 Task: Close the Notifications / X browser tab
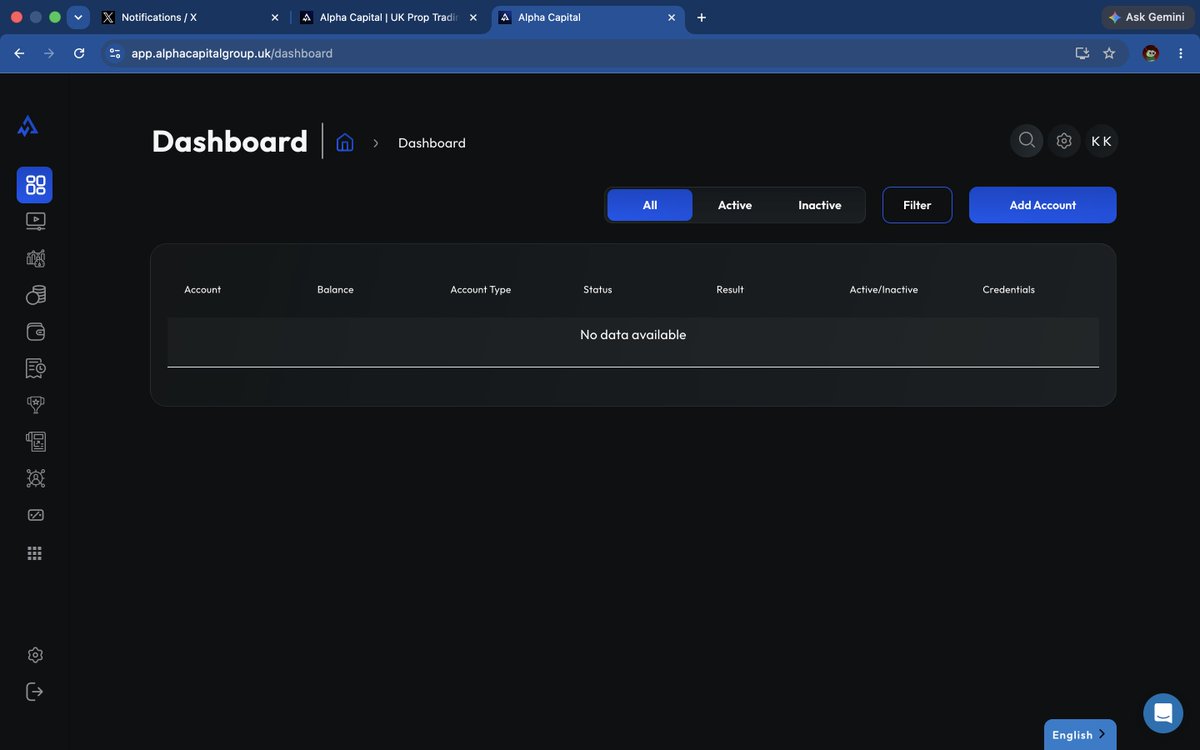[x=275, y=17]
